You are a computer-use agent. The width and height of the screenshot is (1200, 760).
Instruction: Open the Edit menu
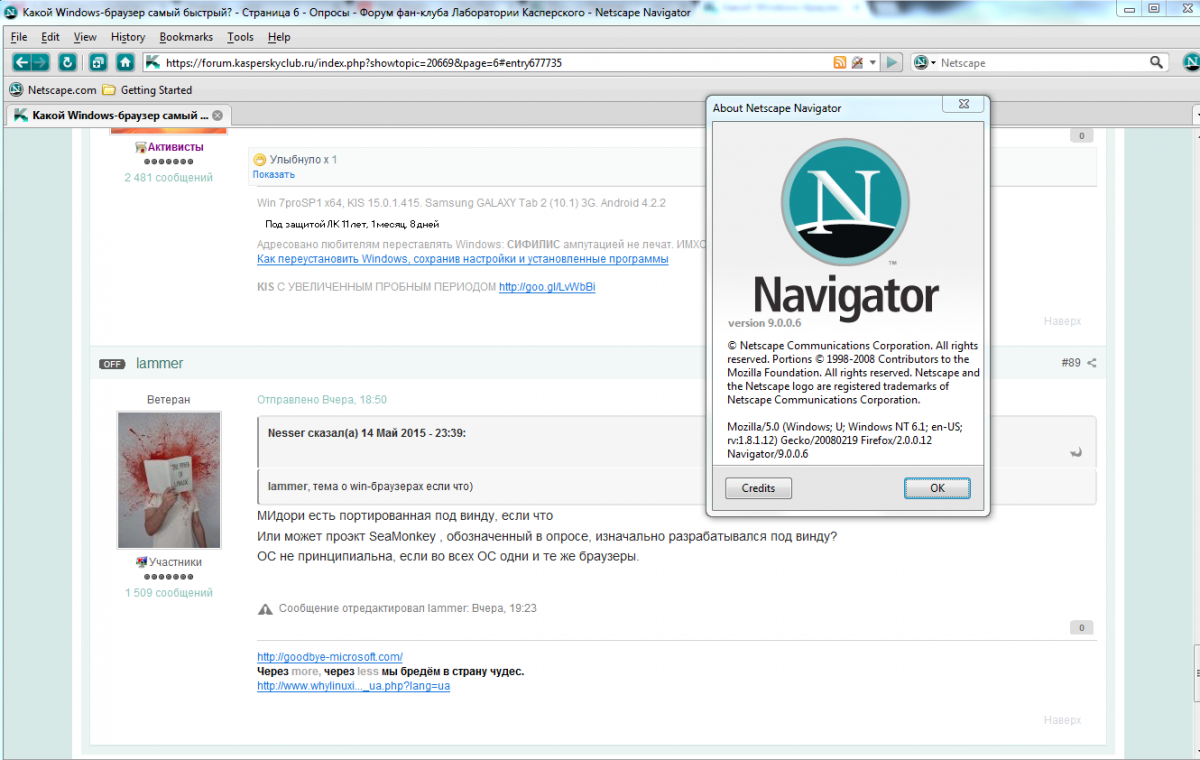click(50, 37)
